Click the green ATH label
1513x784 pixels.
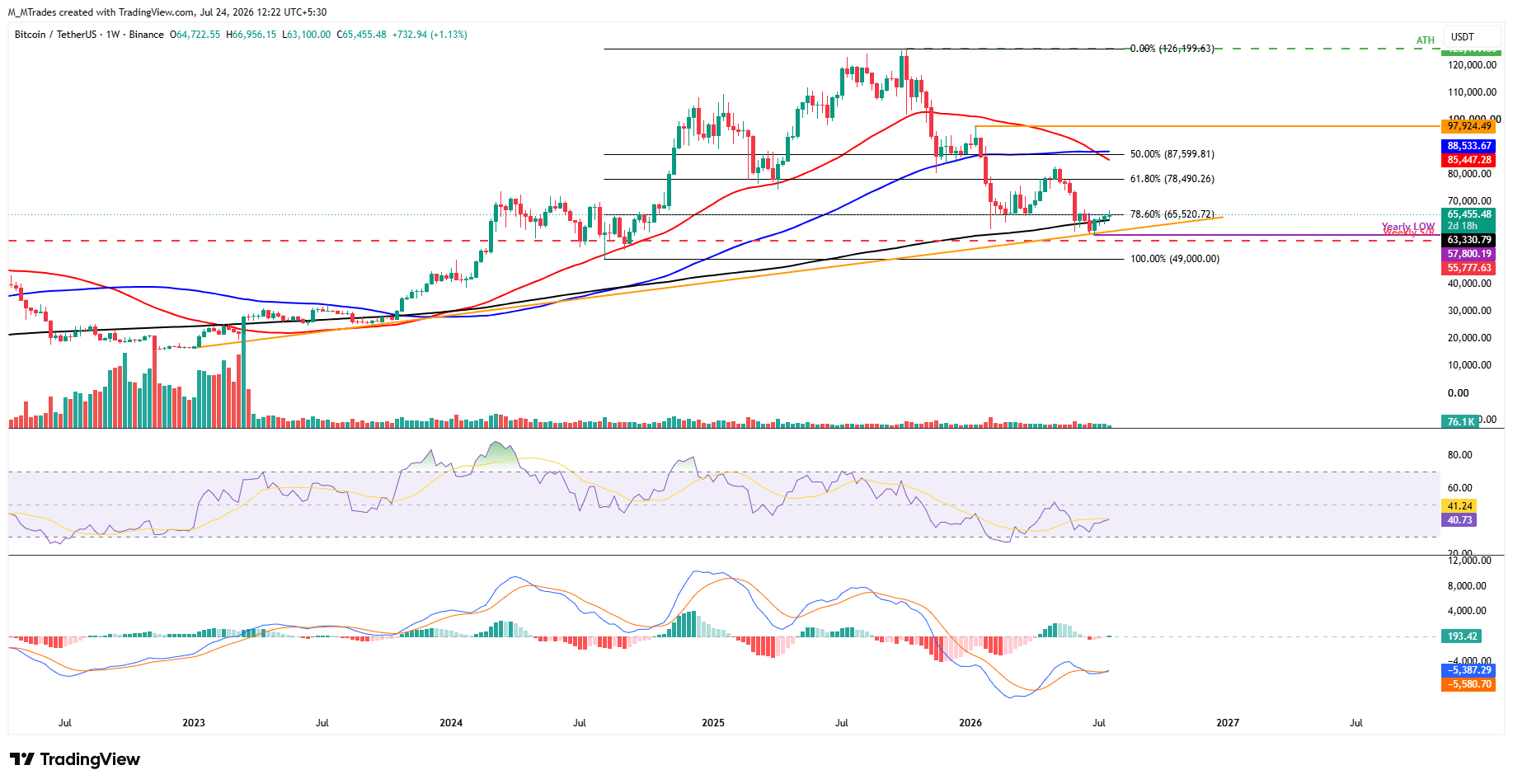(1426, 40)
